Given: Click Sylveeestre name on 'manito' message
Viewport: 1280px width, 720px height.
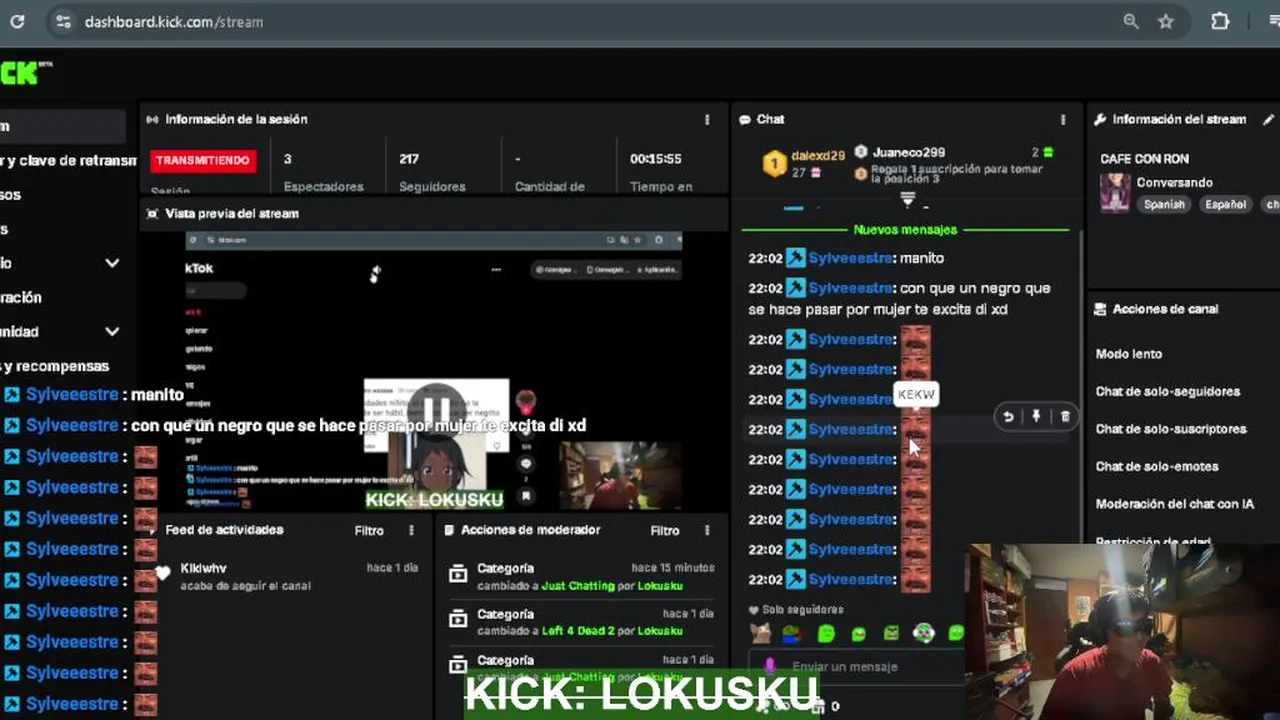Looking at the screenshot, I should [851, 258].
